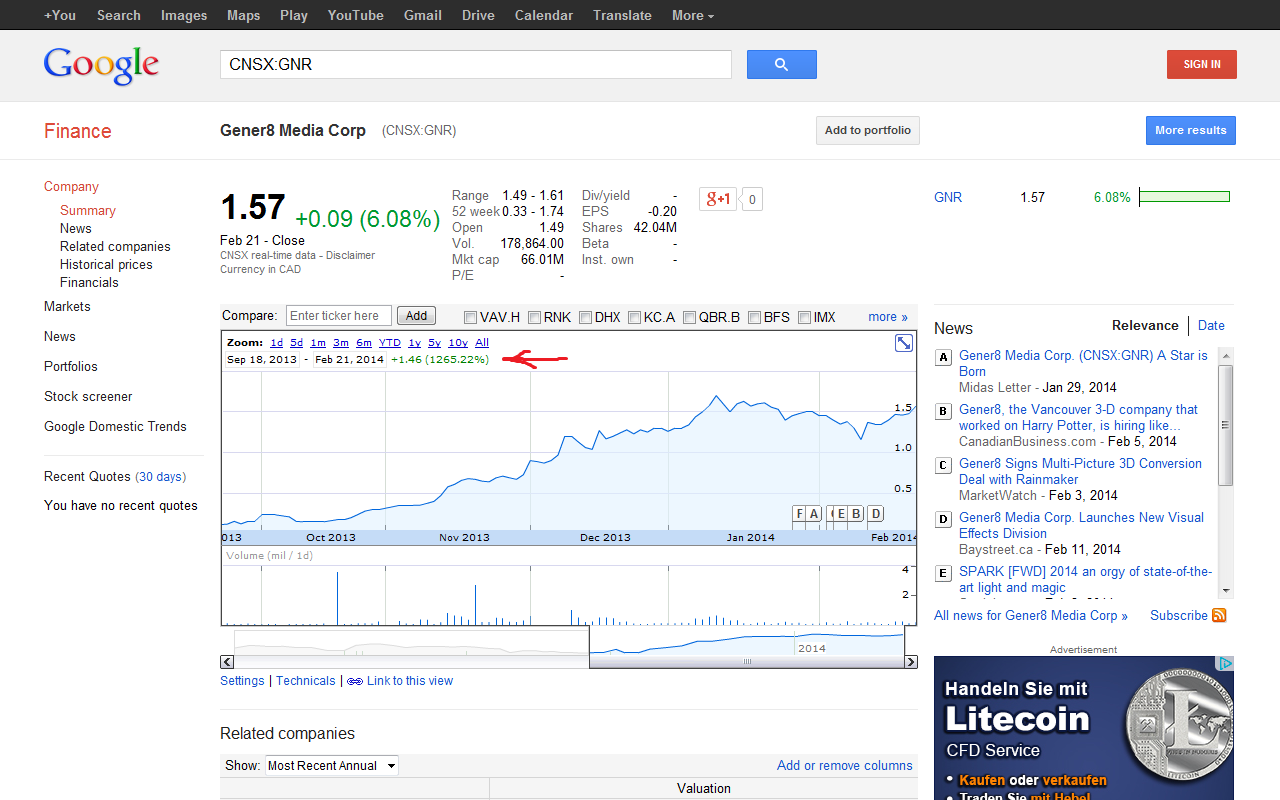Image resolution: width=1280 pixels, height=800 pixels.
Task: Click AdChoices icon on advertisement
Action: 1225,663
